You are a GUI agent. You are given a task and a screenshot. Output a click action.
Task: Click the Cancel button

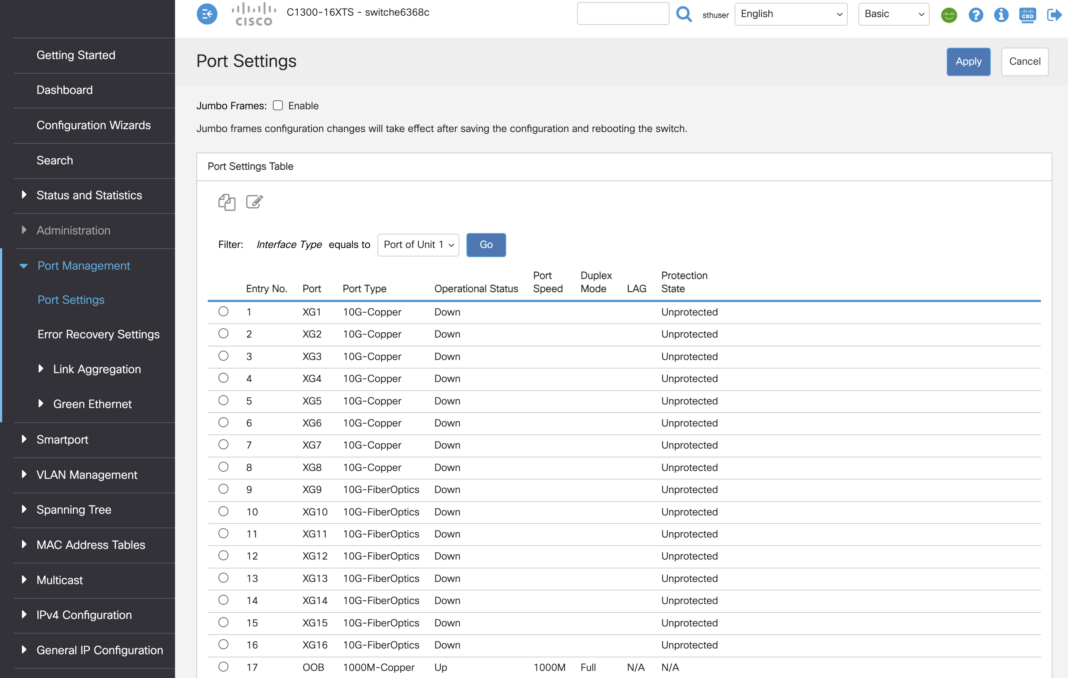click(x=1024, y=61)
